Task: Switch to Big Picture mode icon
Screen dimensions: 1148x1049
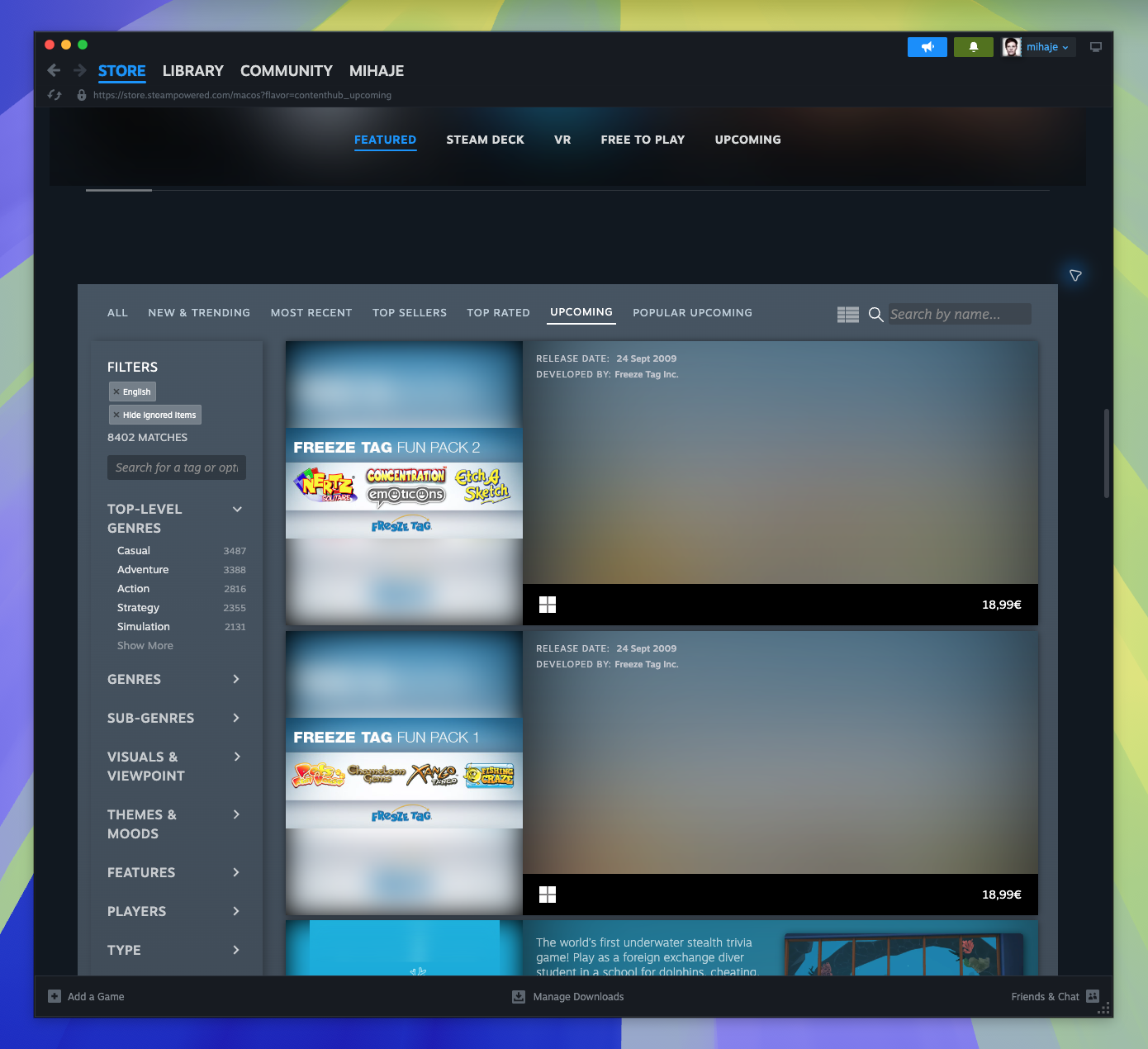Action: coord(1096,47)
